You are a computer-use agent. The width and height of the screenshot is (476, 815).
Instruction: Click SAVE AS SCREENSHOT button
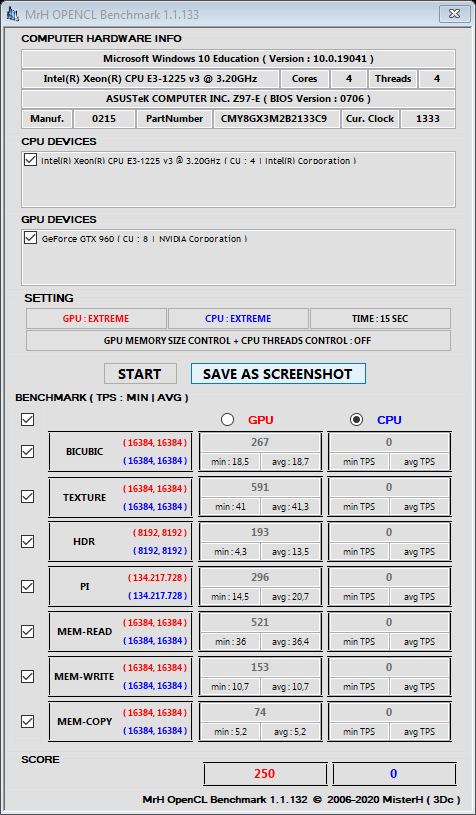[278, 374]
